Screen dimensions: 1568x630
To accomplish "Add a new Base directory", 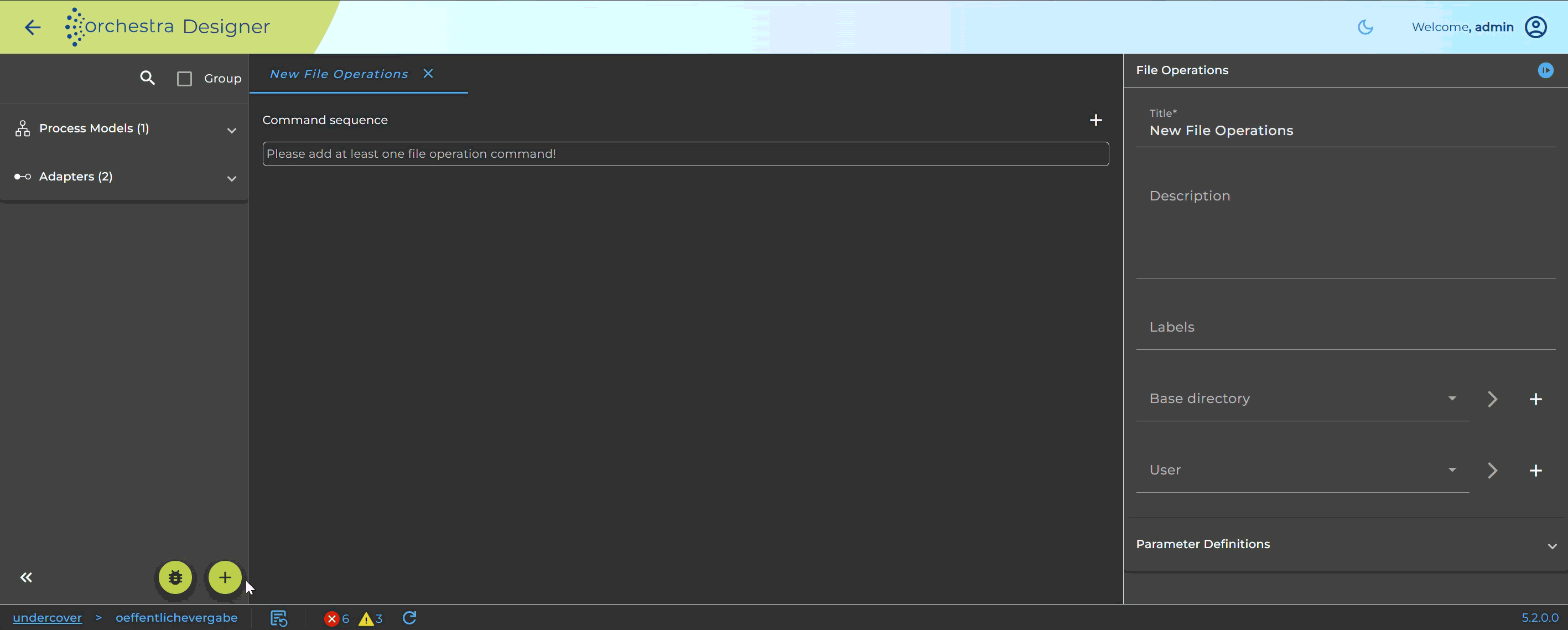I will click(x=1536, y=399).
